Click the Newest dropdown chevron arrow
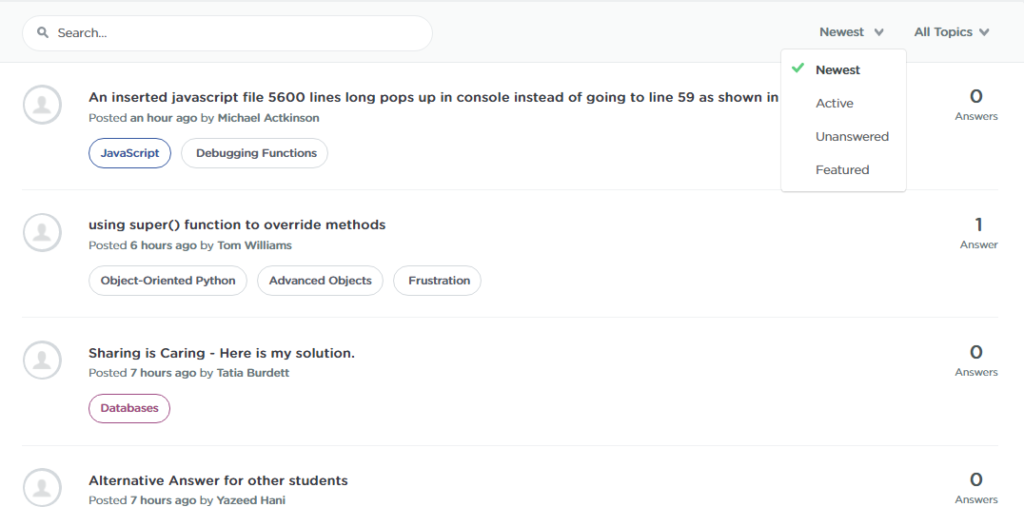This screenshot has width=1024, height=507. pos(879,33)
